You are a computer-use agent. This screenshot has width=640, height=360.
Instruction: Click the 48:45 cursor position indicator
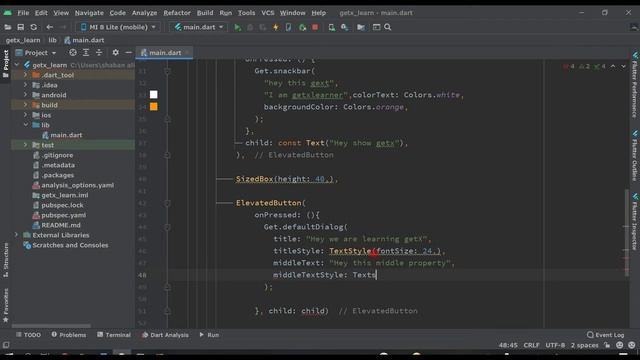(508, 345)
